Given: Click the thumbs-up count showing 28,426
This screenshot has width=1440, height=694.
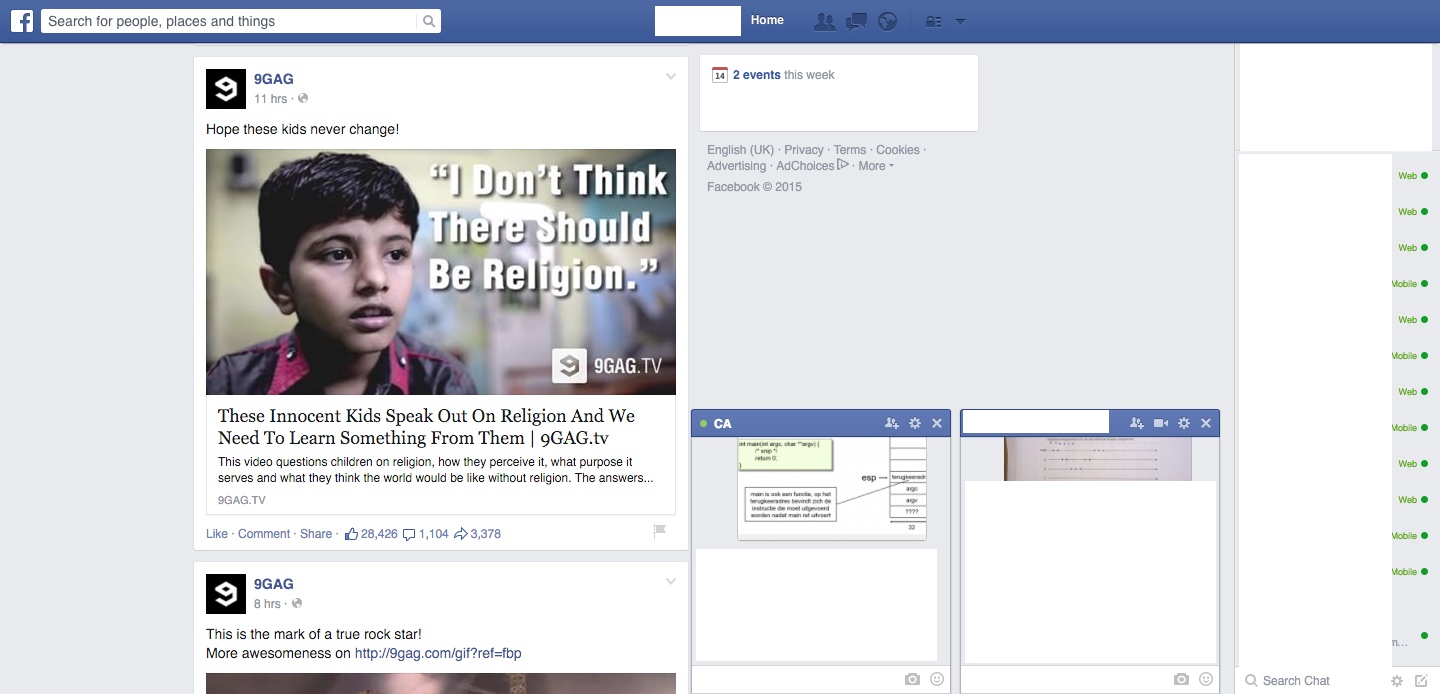Looking at the screenshot, I should pyautogui.click(x=371, y=534).
